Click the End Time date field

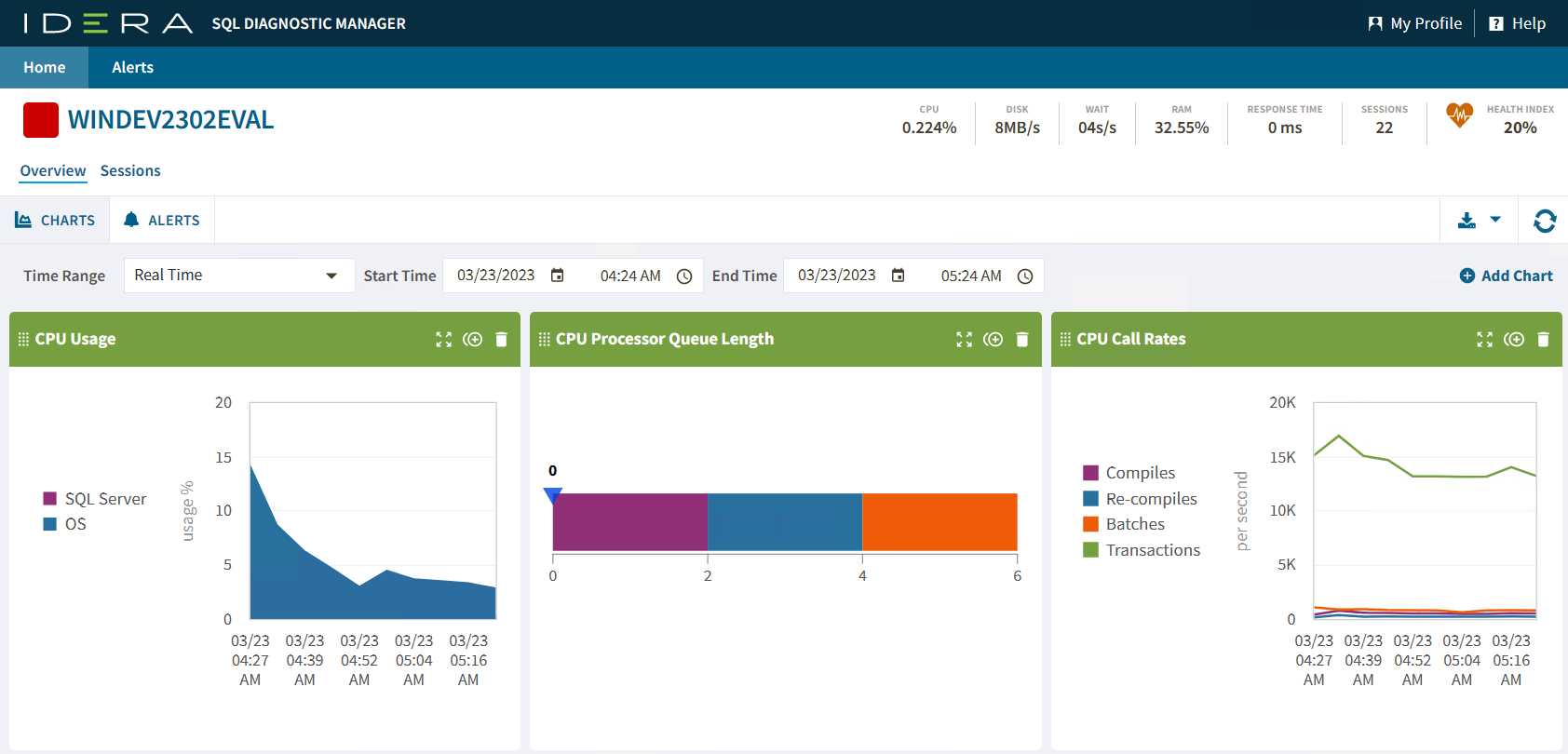836,276
